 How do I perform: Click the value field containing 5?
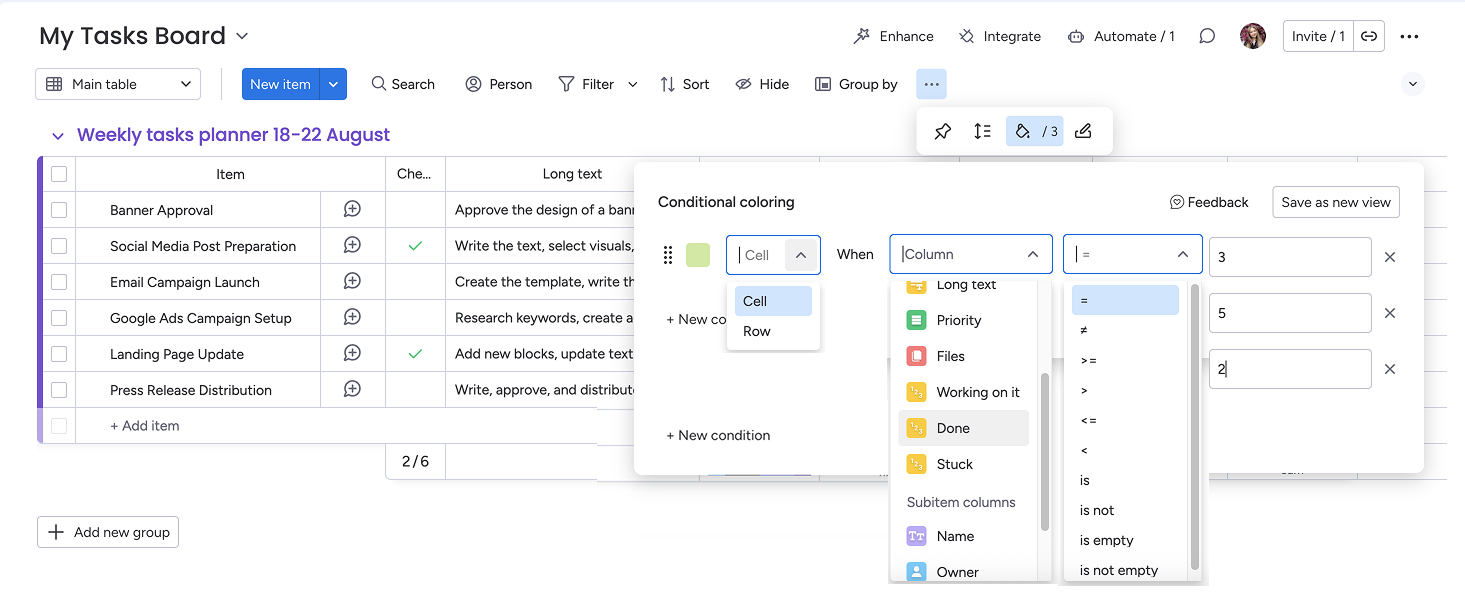point(1289,313)
